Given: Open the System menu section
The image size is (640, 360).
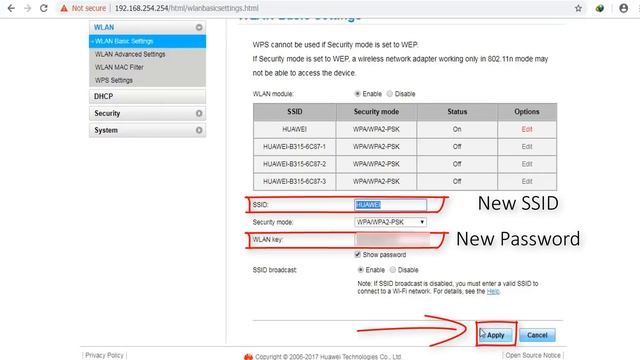Looking at the screenshot, I should 147,130.
